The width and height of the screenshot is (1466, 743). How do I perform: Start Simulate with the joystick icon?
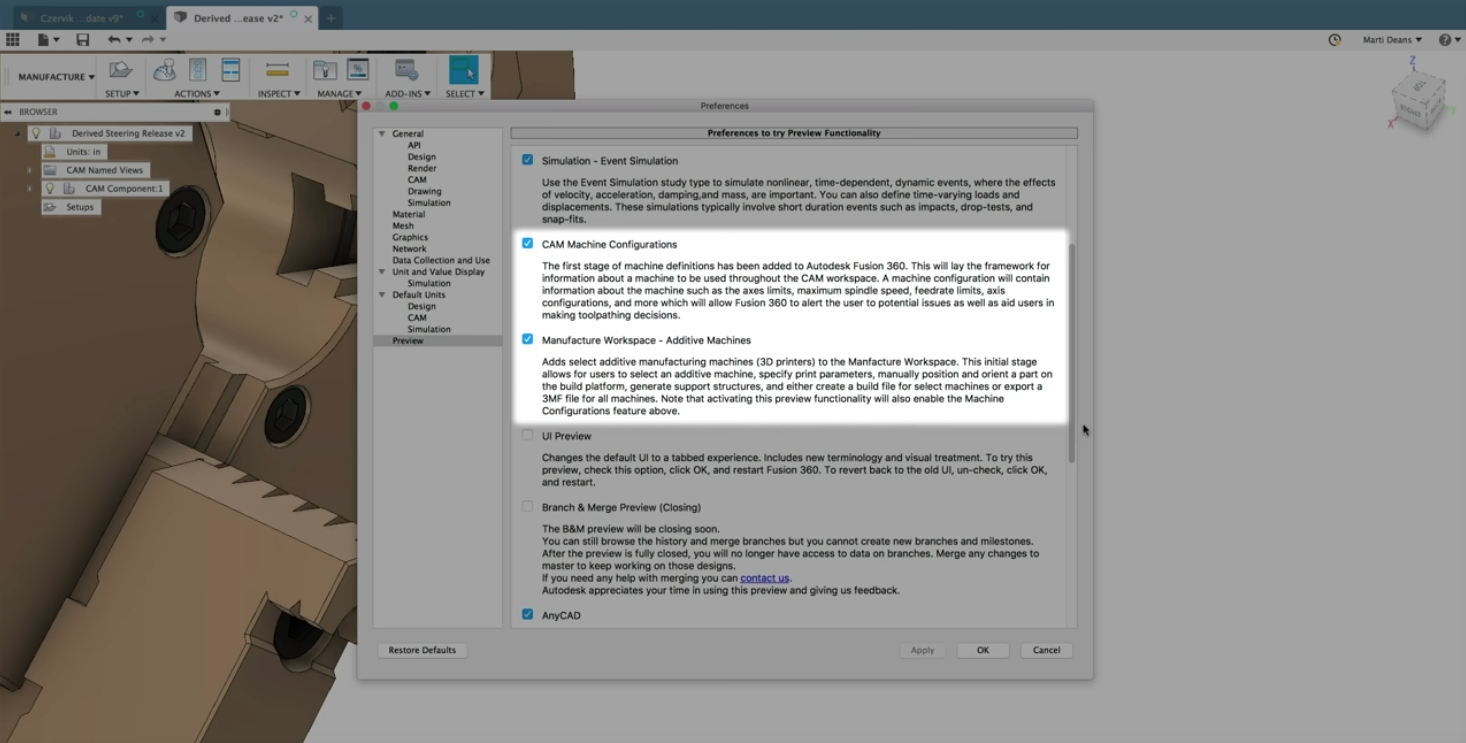pyautogui.click(x=164, y=70)
